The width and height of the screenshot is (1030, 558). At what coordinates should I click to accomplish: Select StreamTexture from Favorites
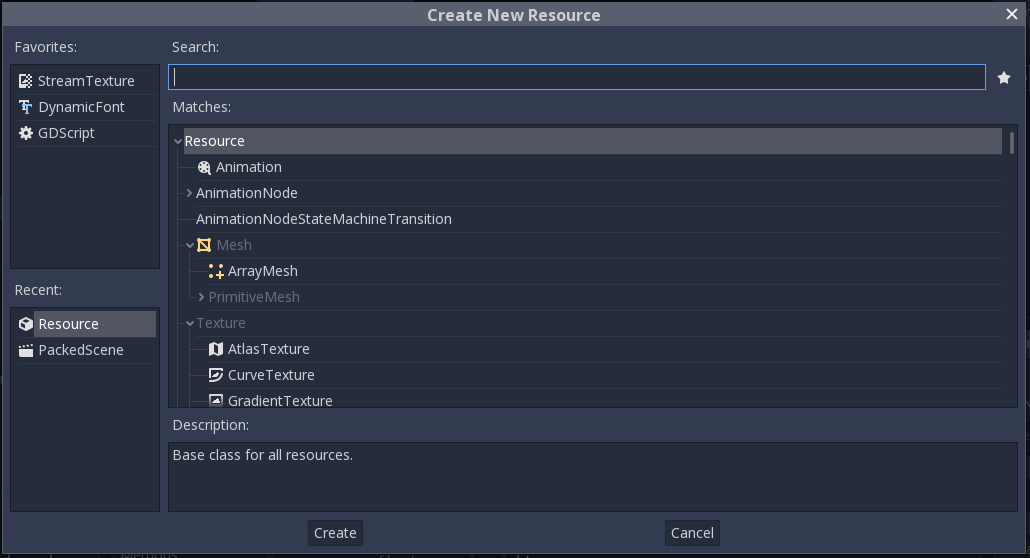click(x=86, y=81)
